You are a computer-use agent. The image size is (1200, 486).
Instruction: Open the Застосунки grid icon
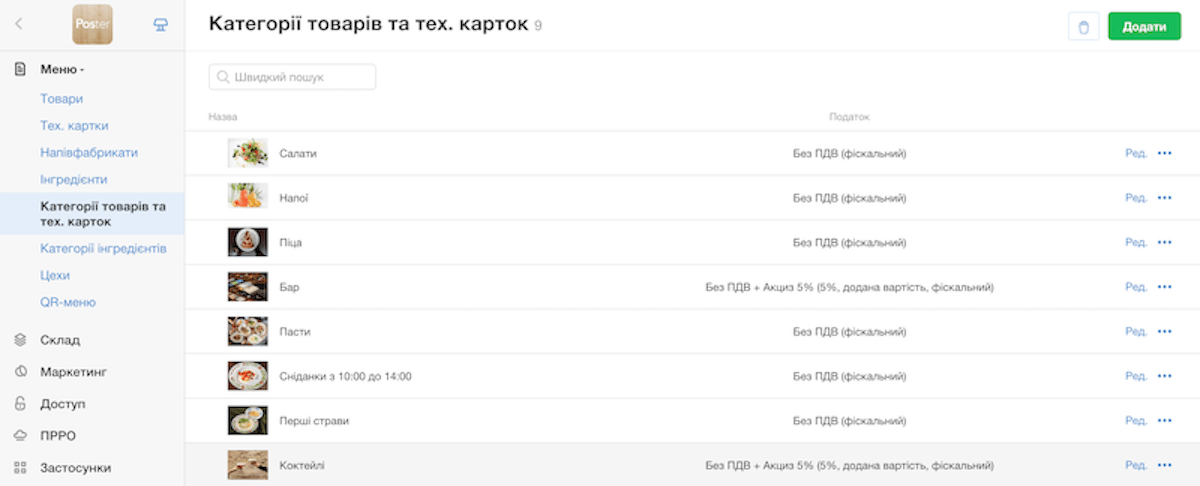[20, 468]
